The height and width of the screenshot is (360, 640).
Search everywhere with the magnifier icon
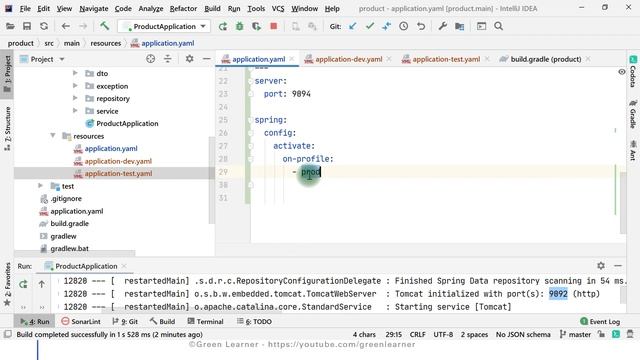[498, 27]
